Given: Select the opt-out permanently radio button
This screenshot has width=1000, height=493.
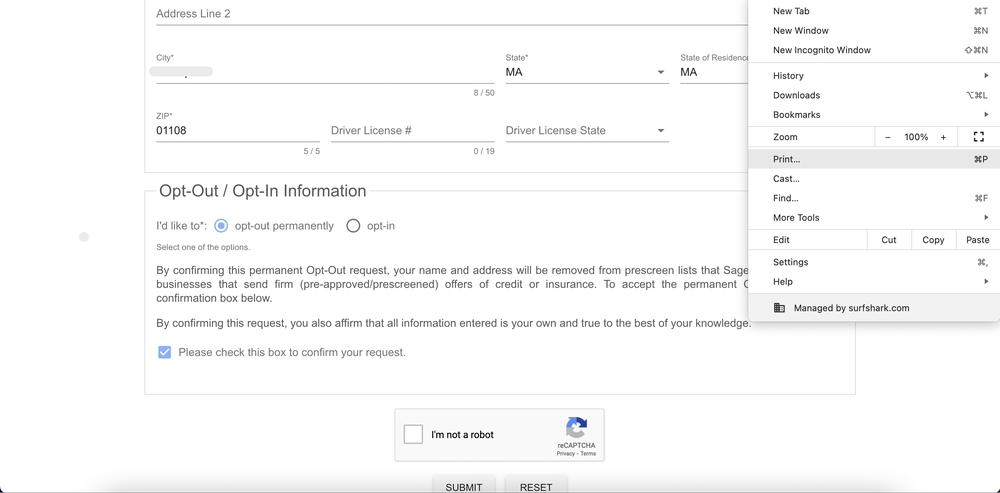Looking at the screenshot, I should pos(221,226).
